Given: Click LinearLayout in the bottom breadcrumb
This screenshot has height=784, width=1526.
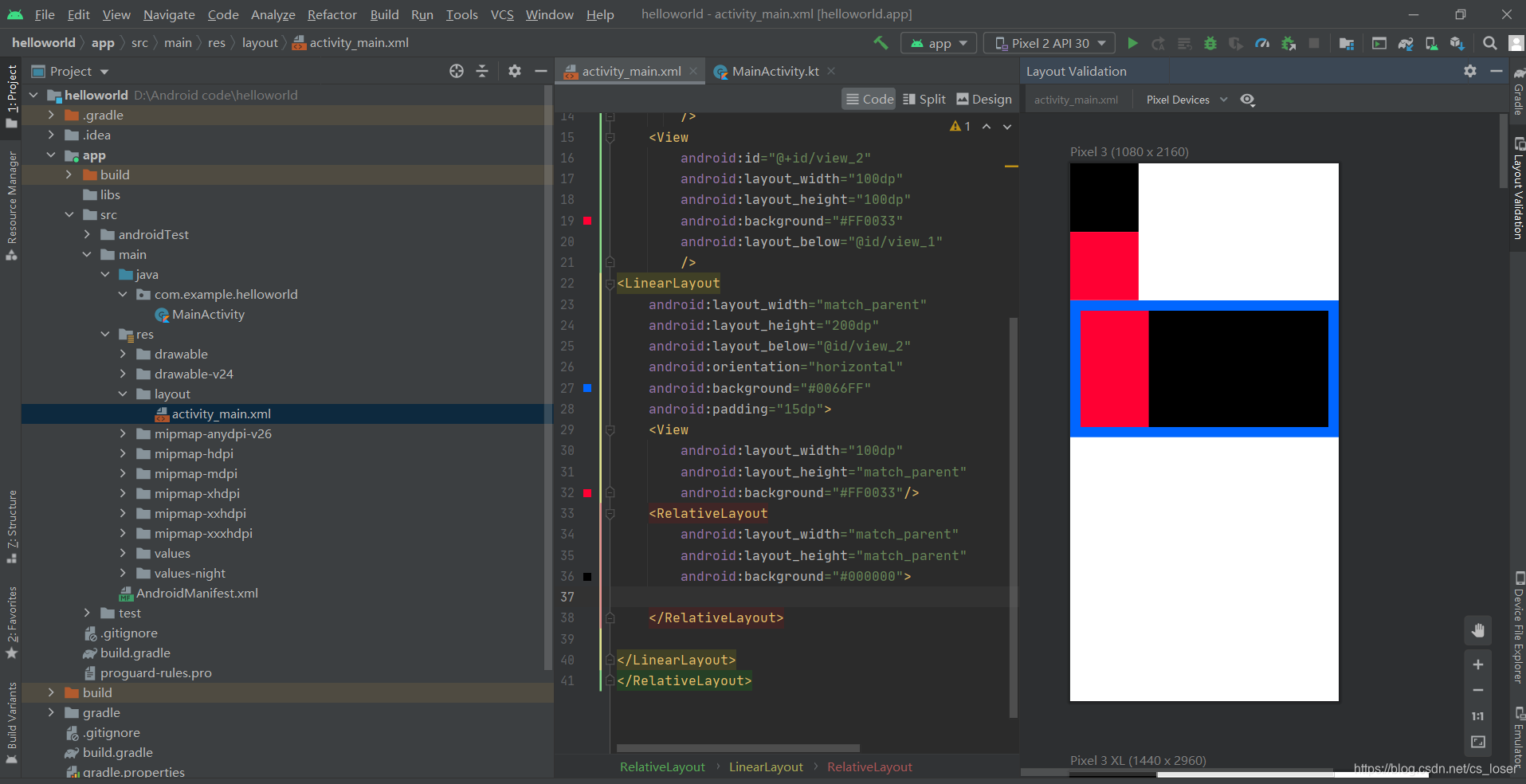Looking at the screenshot, I should click(x=766, y=766).
